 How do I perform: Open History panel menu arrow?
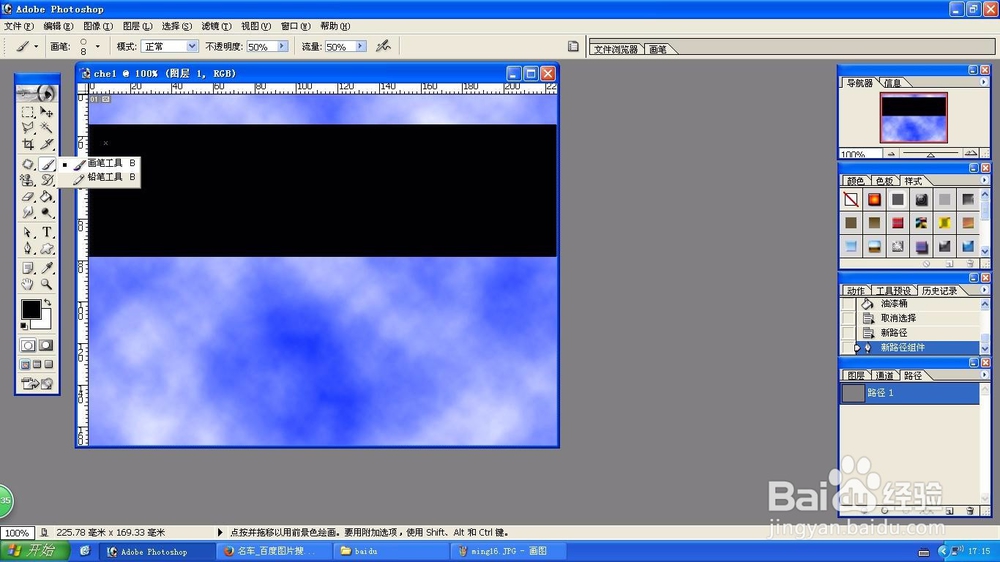tap(983, 290)
